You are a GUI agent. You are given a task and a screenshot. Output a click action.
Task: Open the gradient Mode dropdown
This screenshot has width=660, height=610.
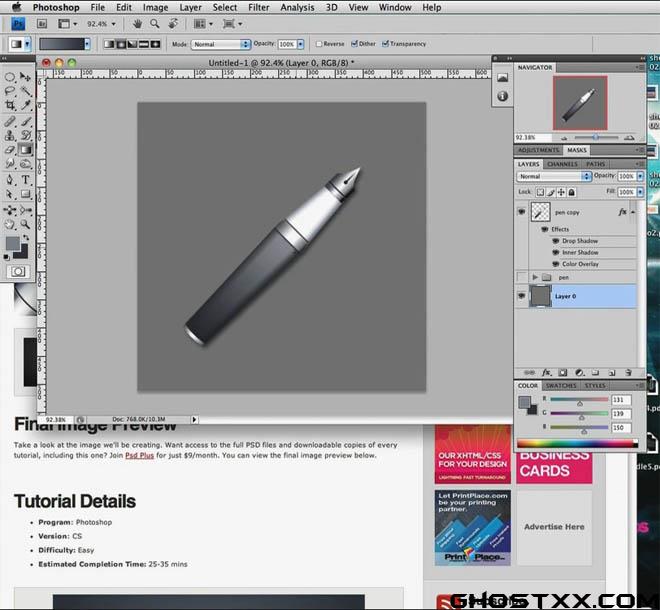coord(221,44)
